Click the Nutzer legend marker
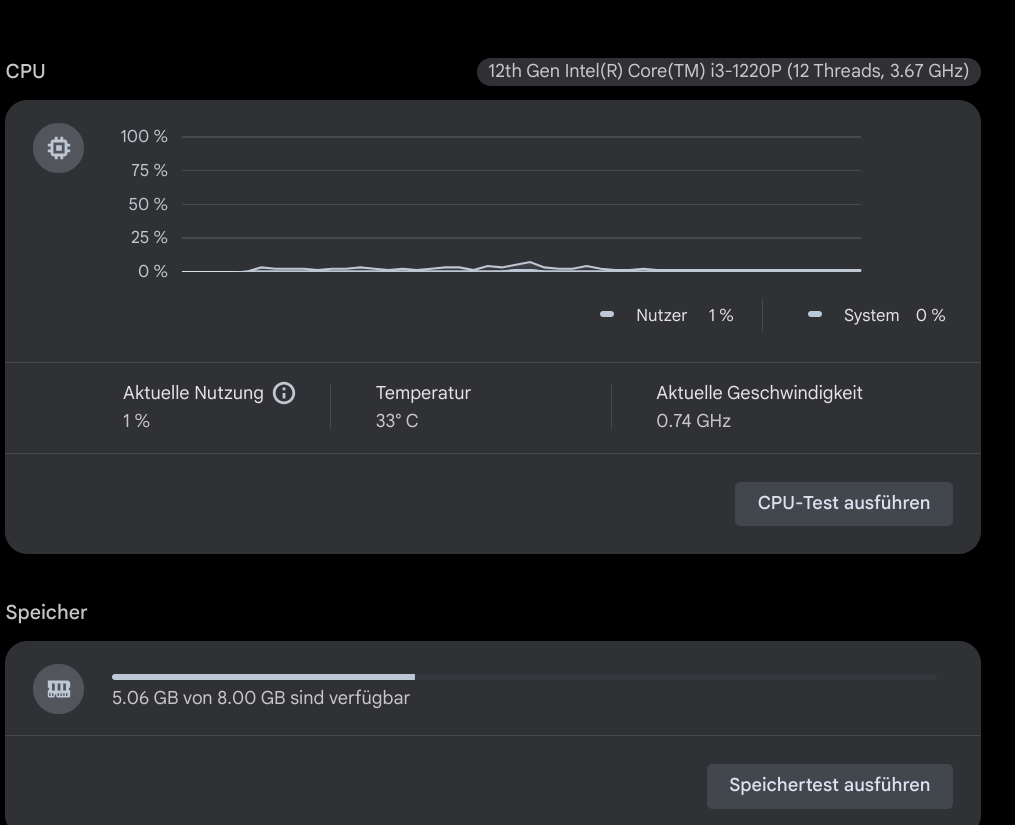 (x=607, y=315)
